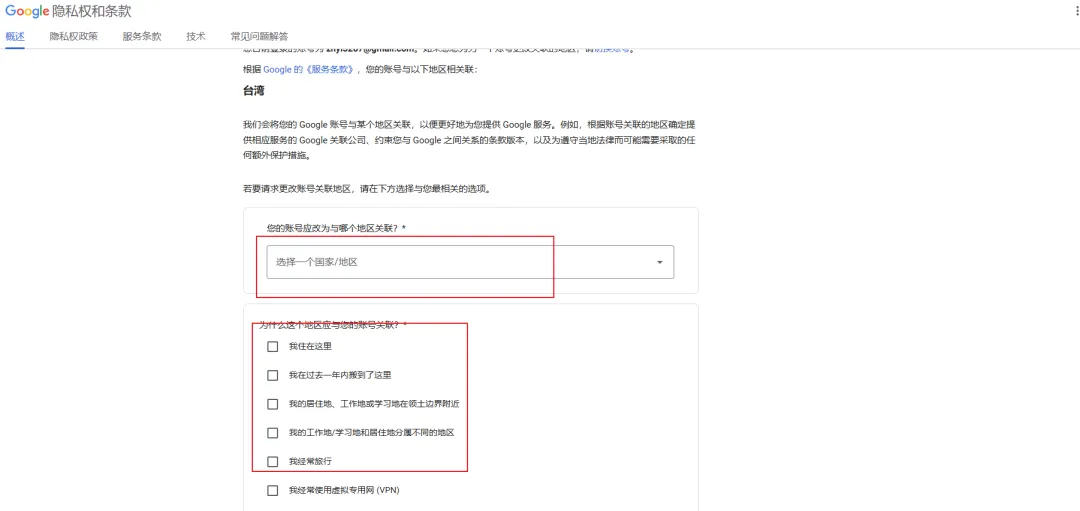Click the 隐私权和条款 page title

click(92, 12)
